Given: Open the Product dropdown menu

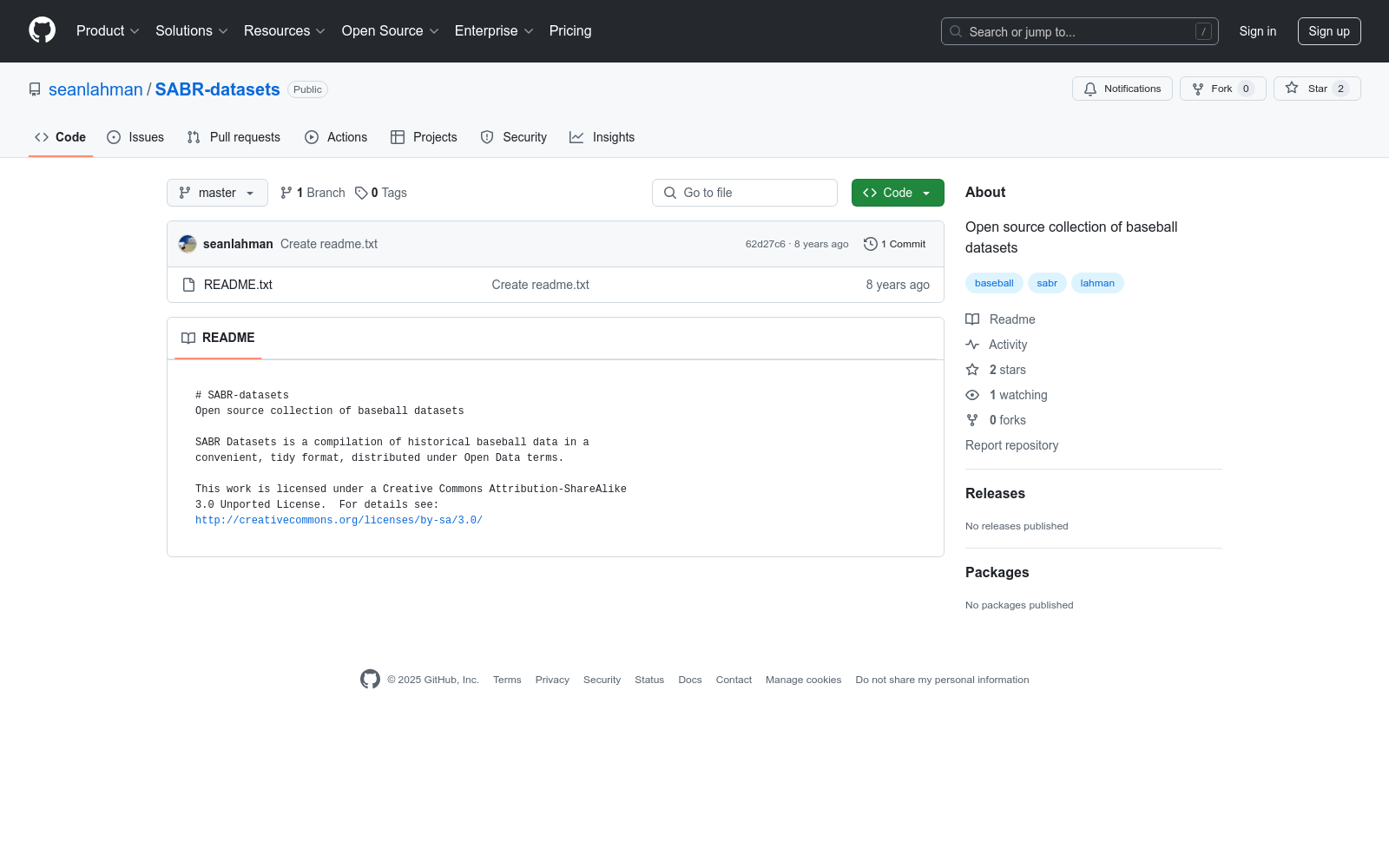Looking at the screenshot, I should [x=108, y=30].
